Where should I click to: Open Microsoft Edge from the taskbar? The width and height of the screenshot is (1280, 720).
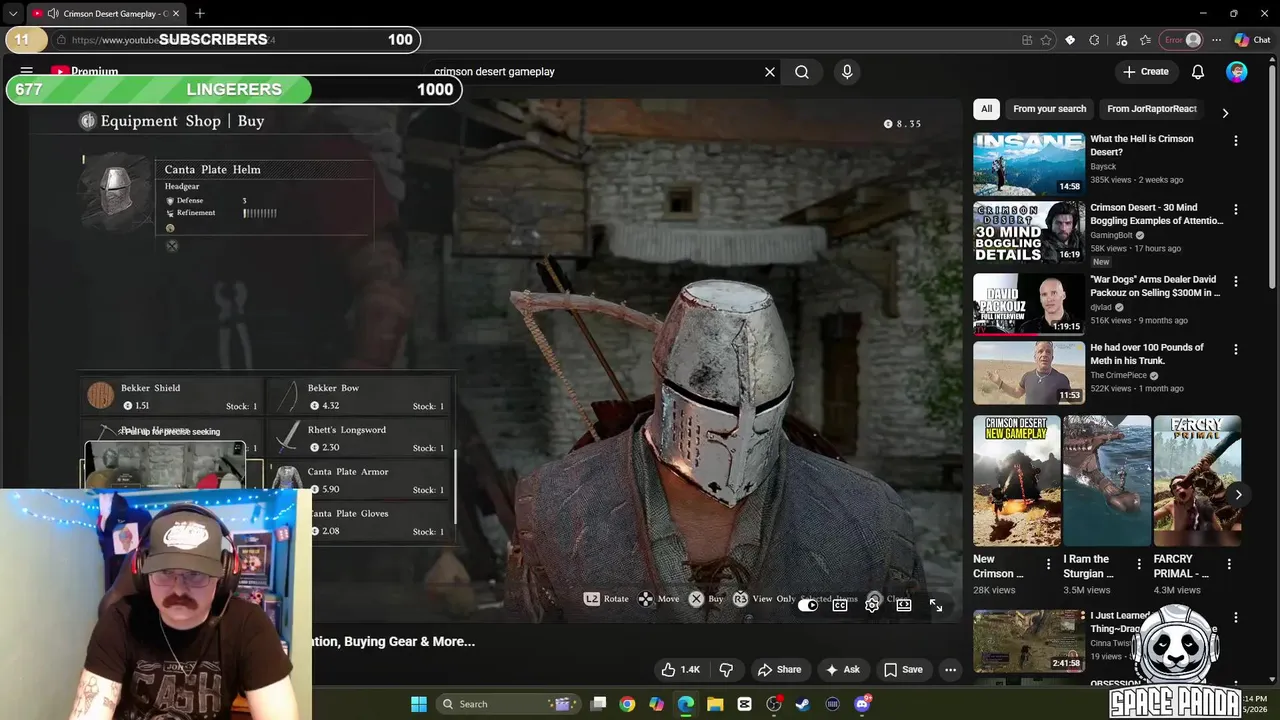[x=686, y=704]
